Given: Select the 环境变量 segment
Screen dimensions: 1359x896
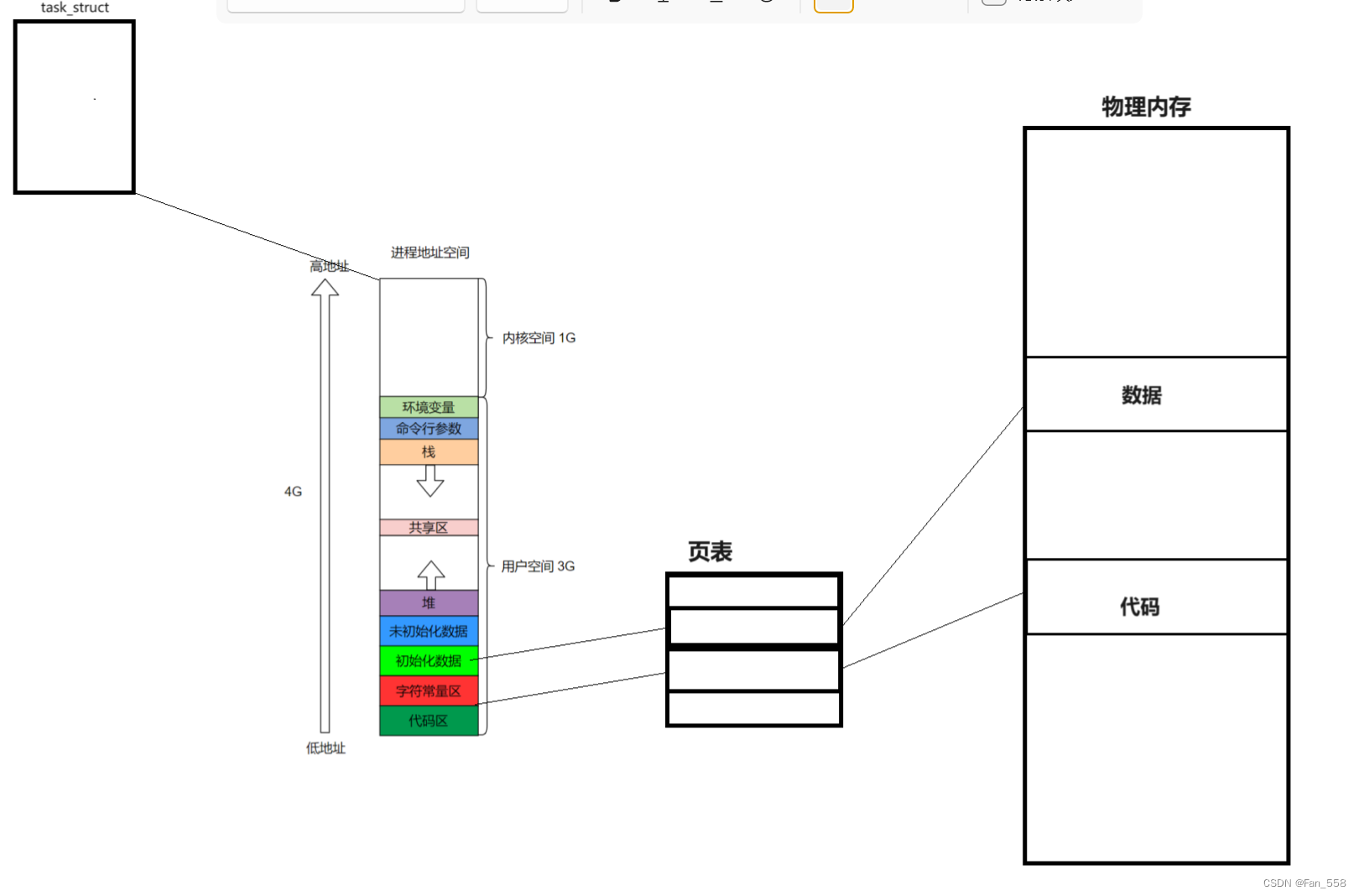Looking at the screenshot, I should tap(429, 407).
